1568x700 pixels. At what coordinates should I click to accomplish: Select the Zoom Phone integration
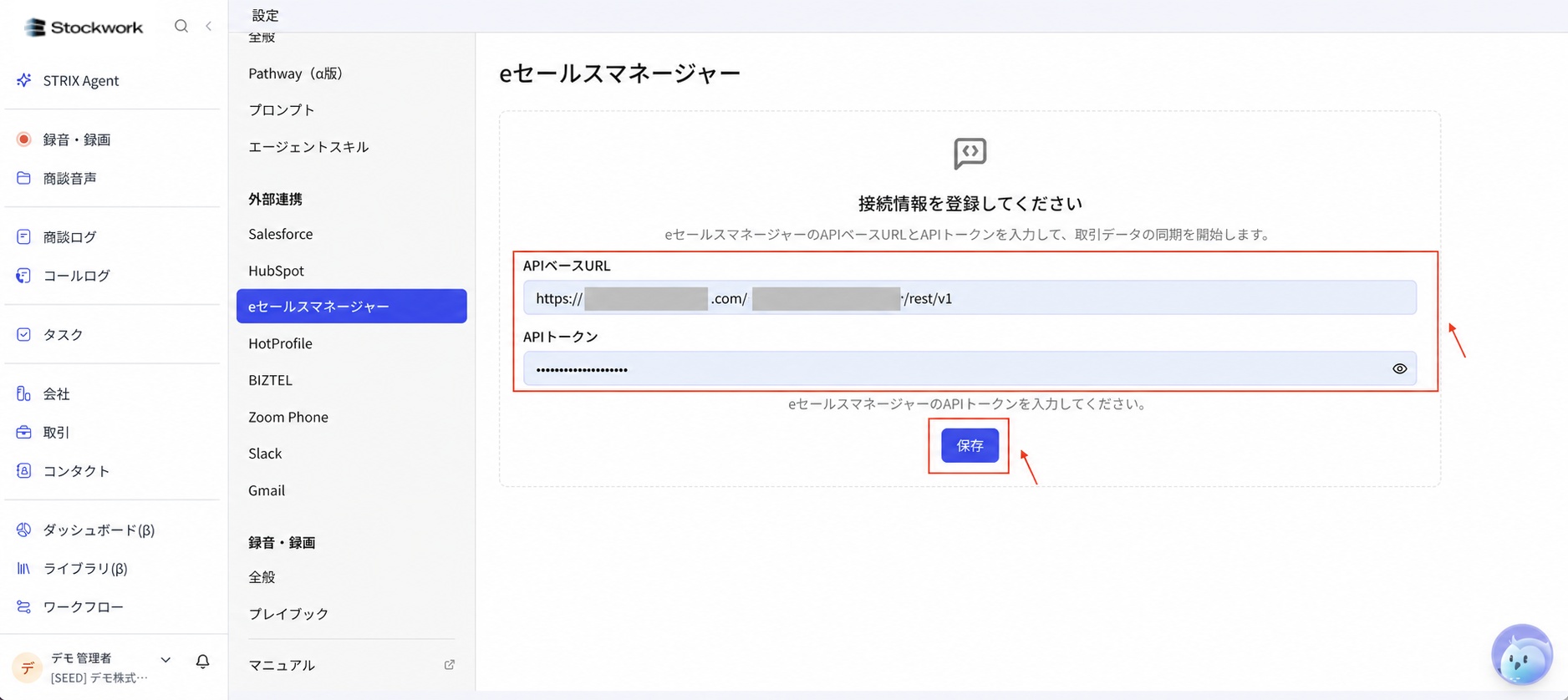(x=288, y=417)
